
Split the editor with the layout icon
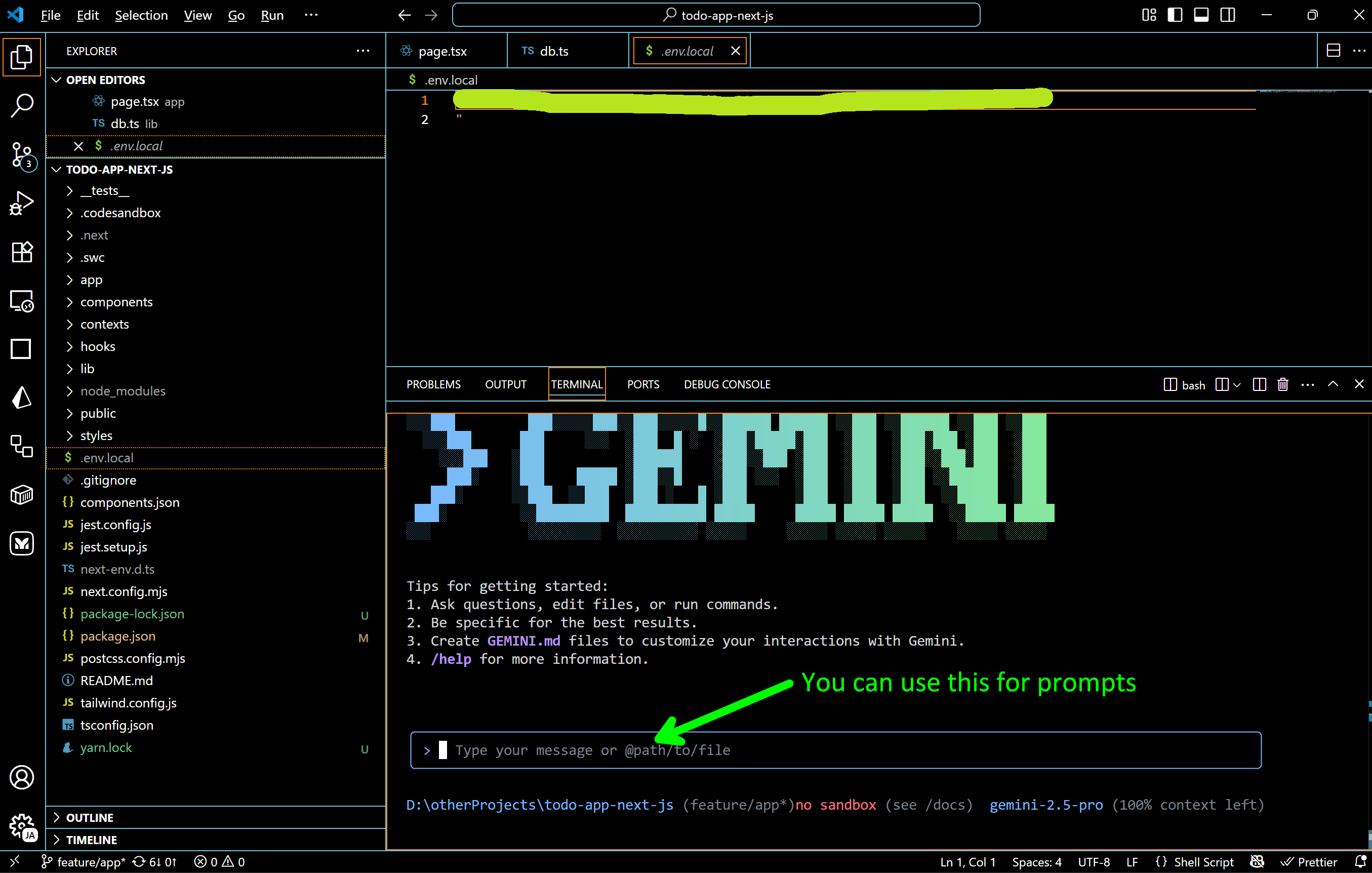(x=1333, y=51)
